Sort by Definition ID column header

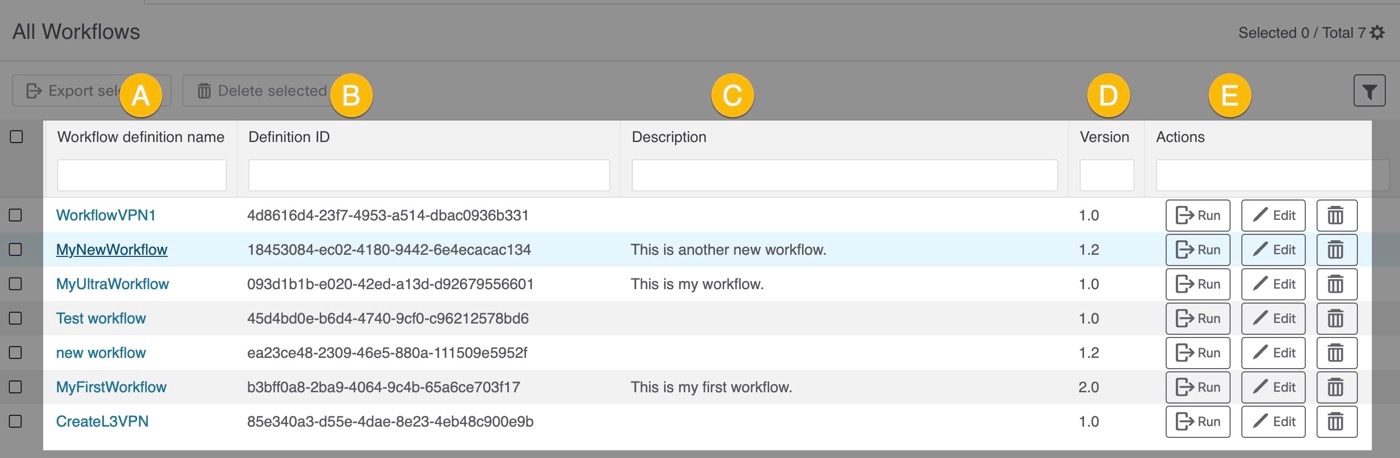(x=289, y=137)
